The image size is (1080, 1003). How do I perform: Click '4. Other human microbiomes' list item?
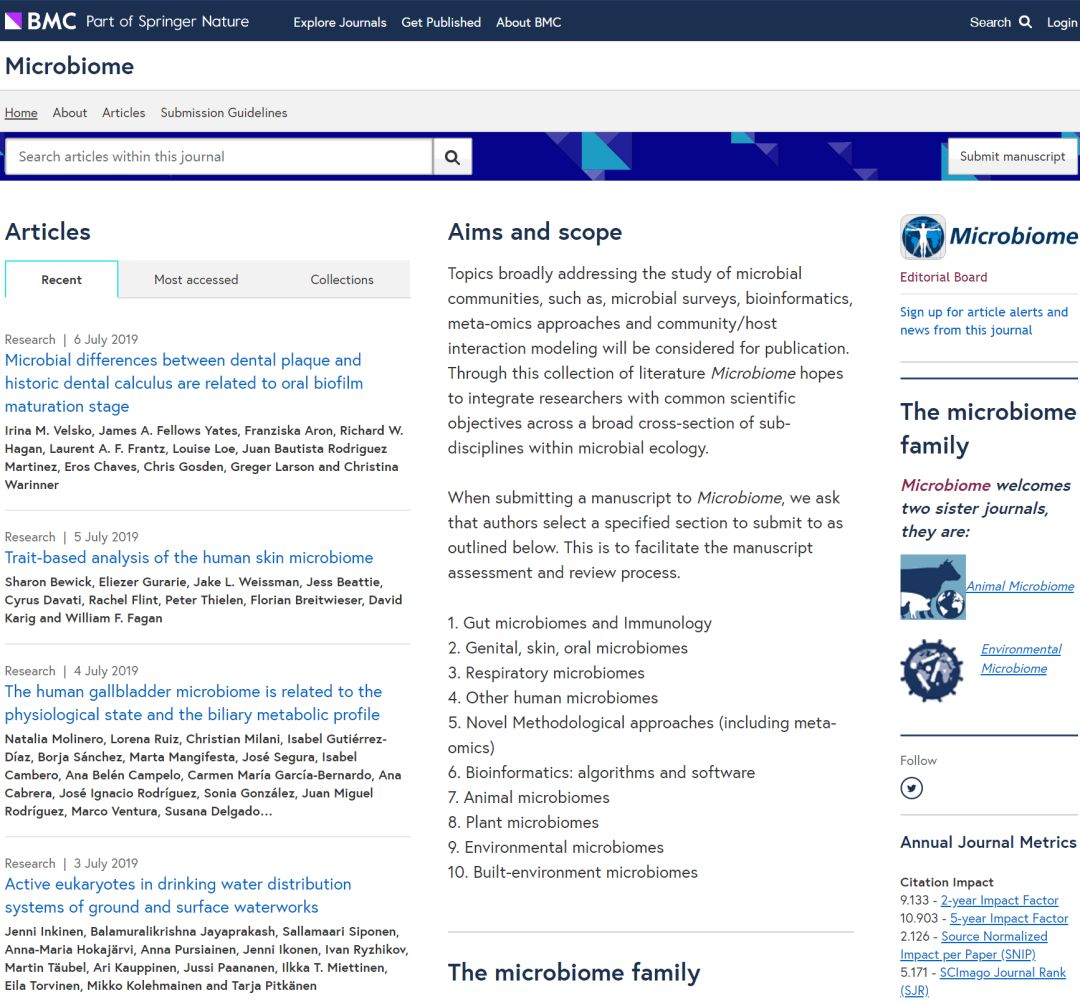tap(552, 698)
